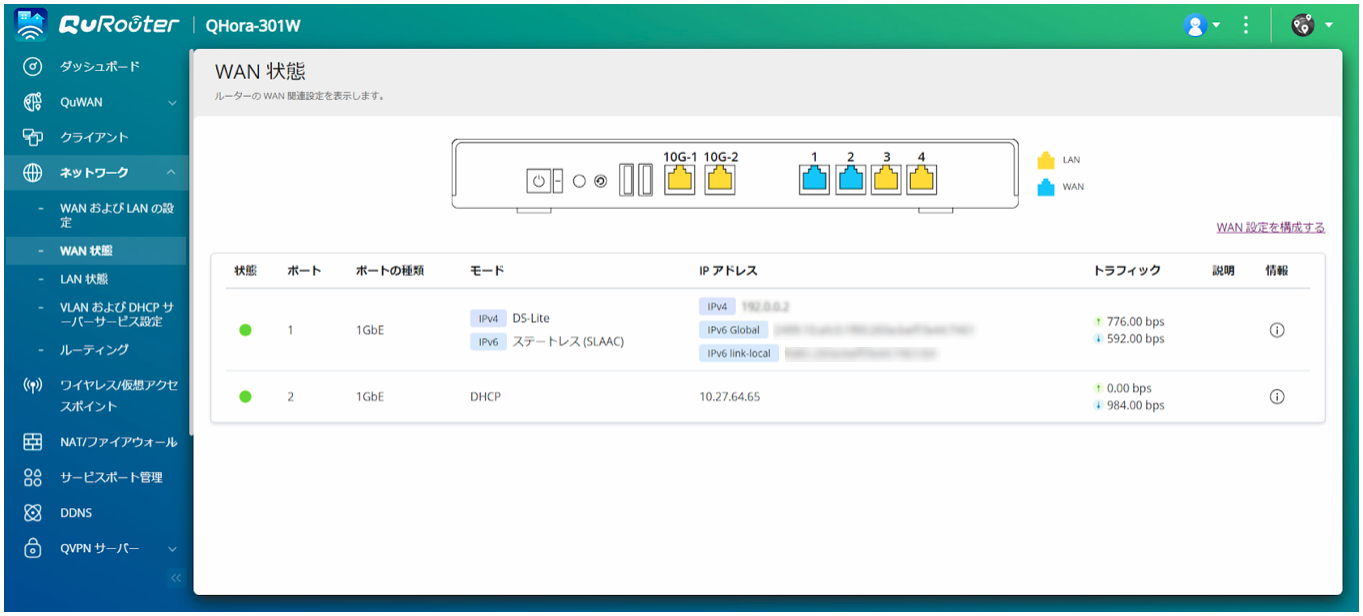Expand the QVPN Server menu

coord(171,549)
